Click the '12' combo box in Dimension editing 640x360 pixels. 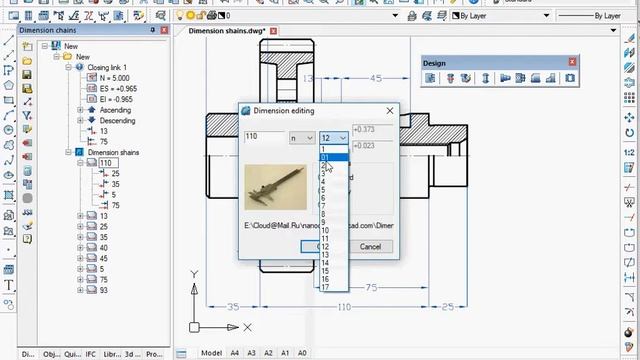(334, 138)
